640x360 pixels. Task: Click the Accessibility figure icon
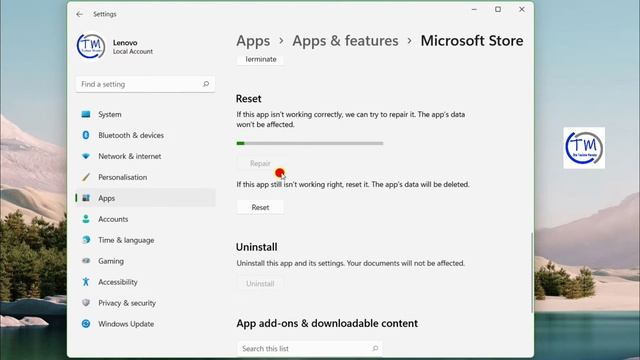pyautogui.click(x=86, y=282)
